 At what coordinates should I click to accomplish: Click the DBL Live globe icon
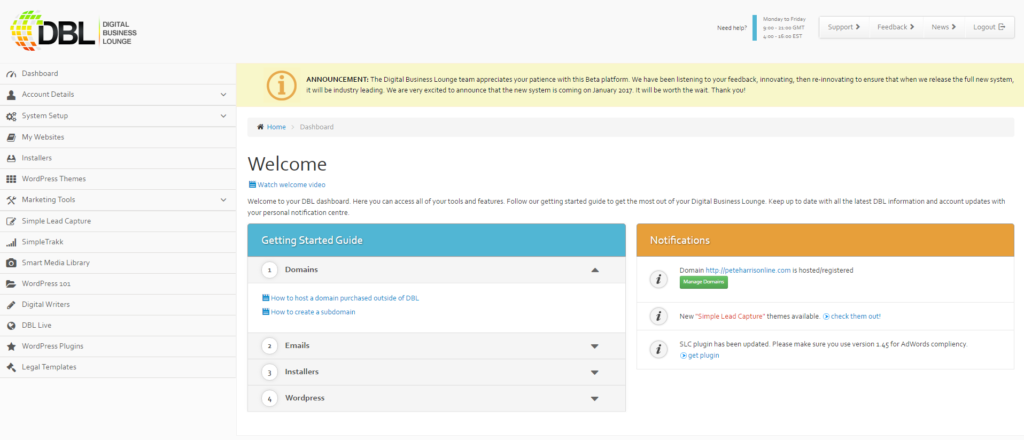[x=11, y=325]
